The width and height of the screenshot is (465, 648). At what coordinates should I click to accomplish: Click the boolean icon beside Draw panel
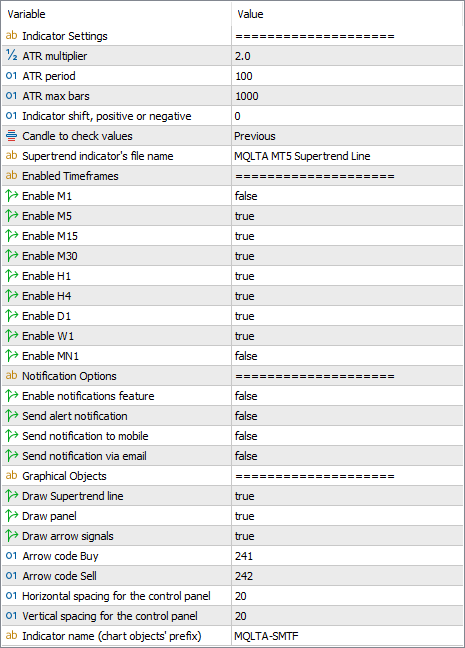pyautogui.click(x=12, y=516)
